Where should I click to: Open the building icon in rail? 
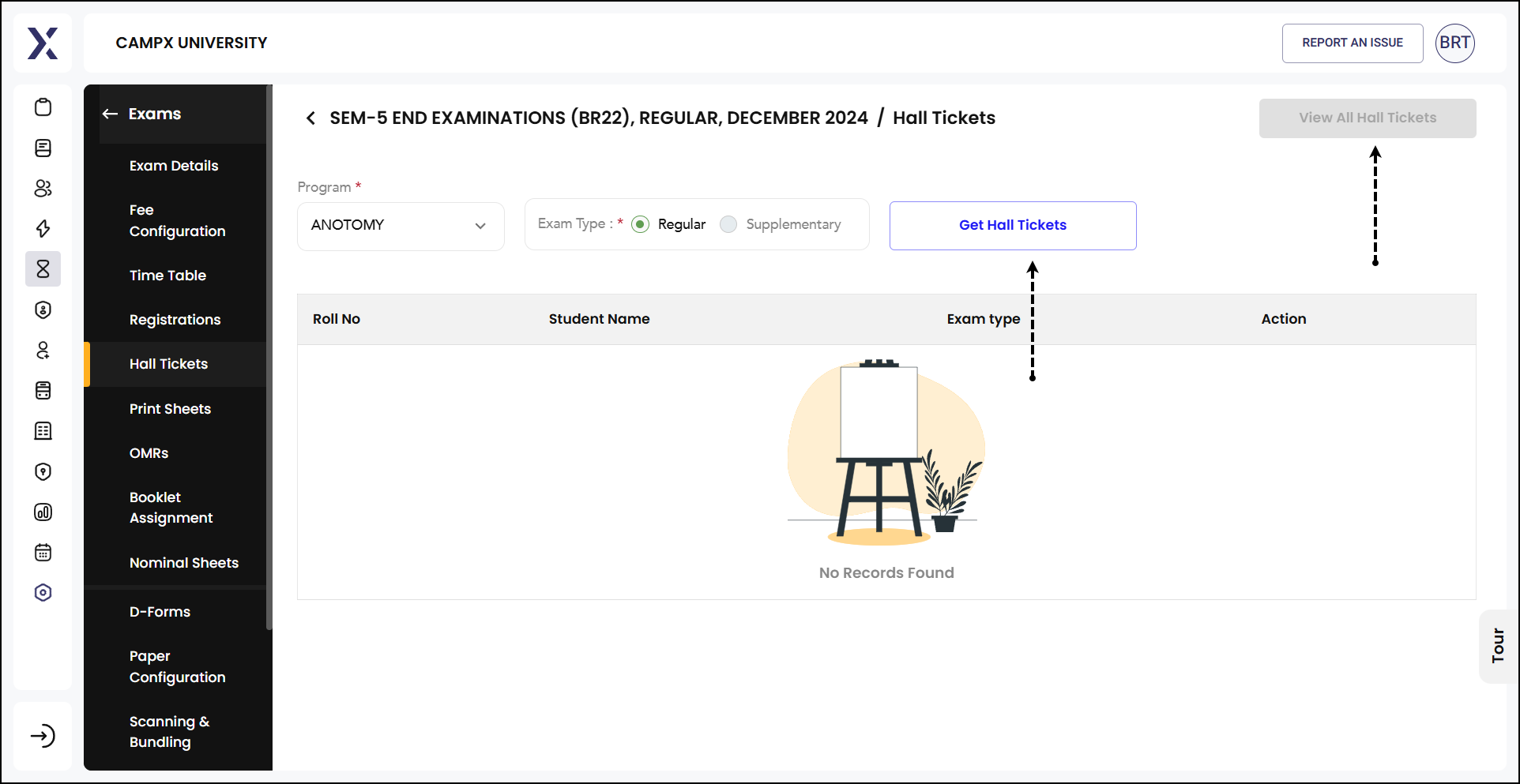(43, 430)
